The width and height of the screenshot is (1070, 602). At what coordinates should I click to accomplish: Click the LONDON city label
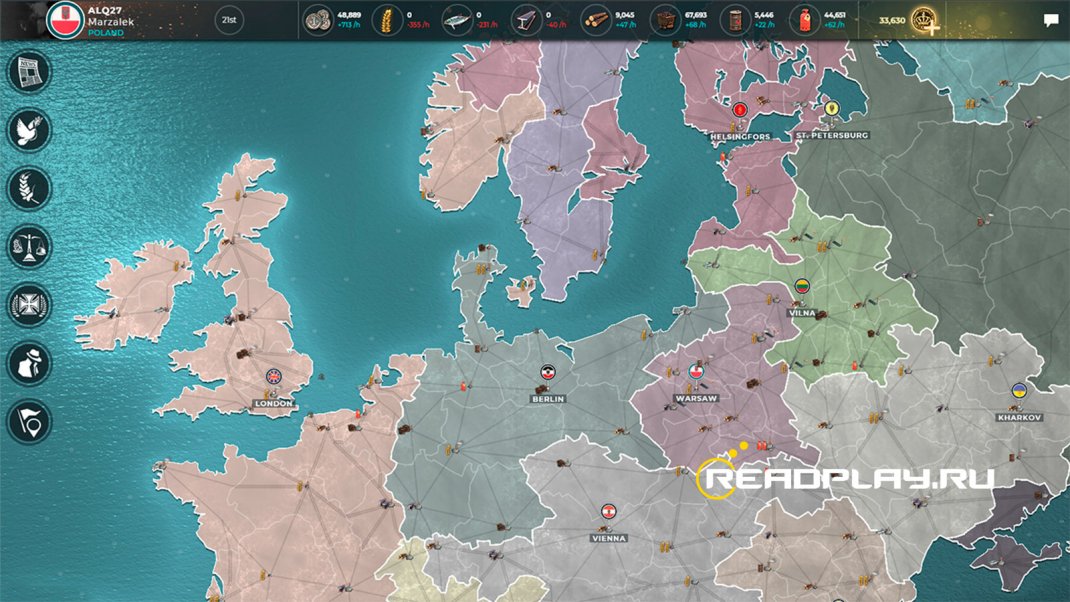coord(274,403)
